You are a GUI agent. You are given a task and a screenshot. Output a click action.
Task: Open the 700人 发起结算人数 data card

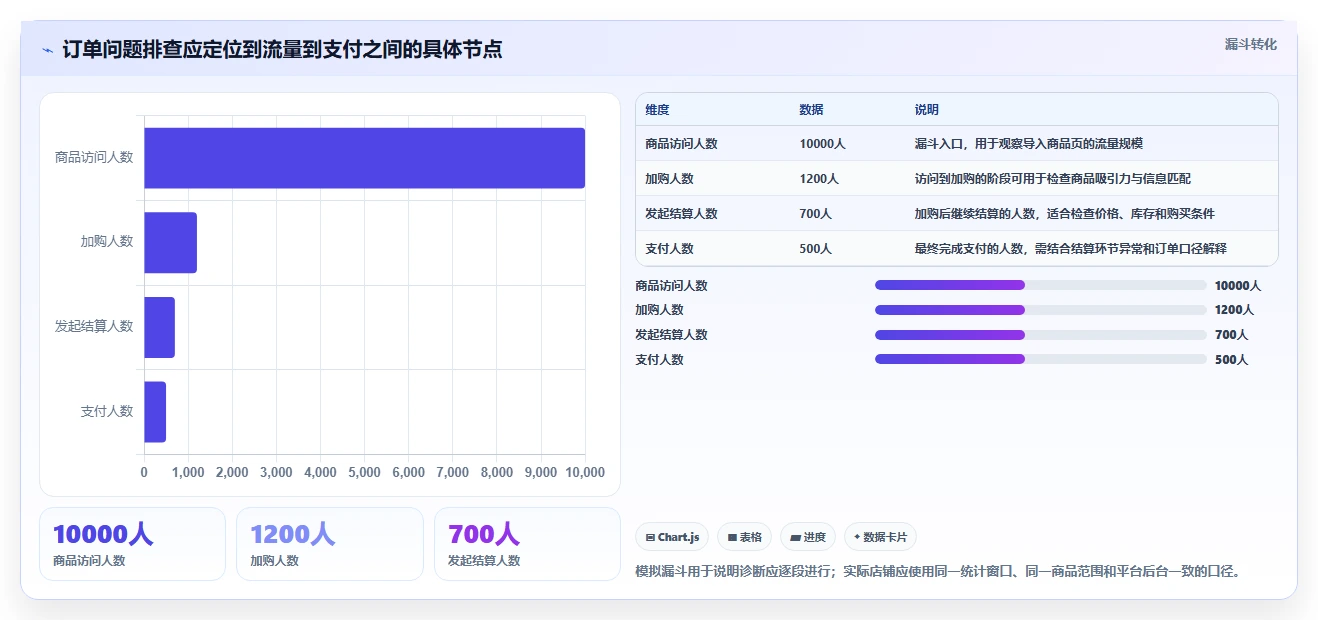coord(527,544)
